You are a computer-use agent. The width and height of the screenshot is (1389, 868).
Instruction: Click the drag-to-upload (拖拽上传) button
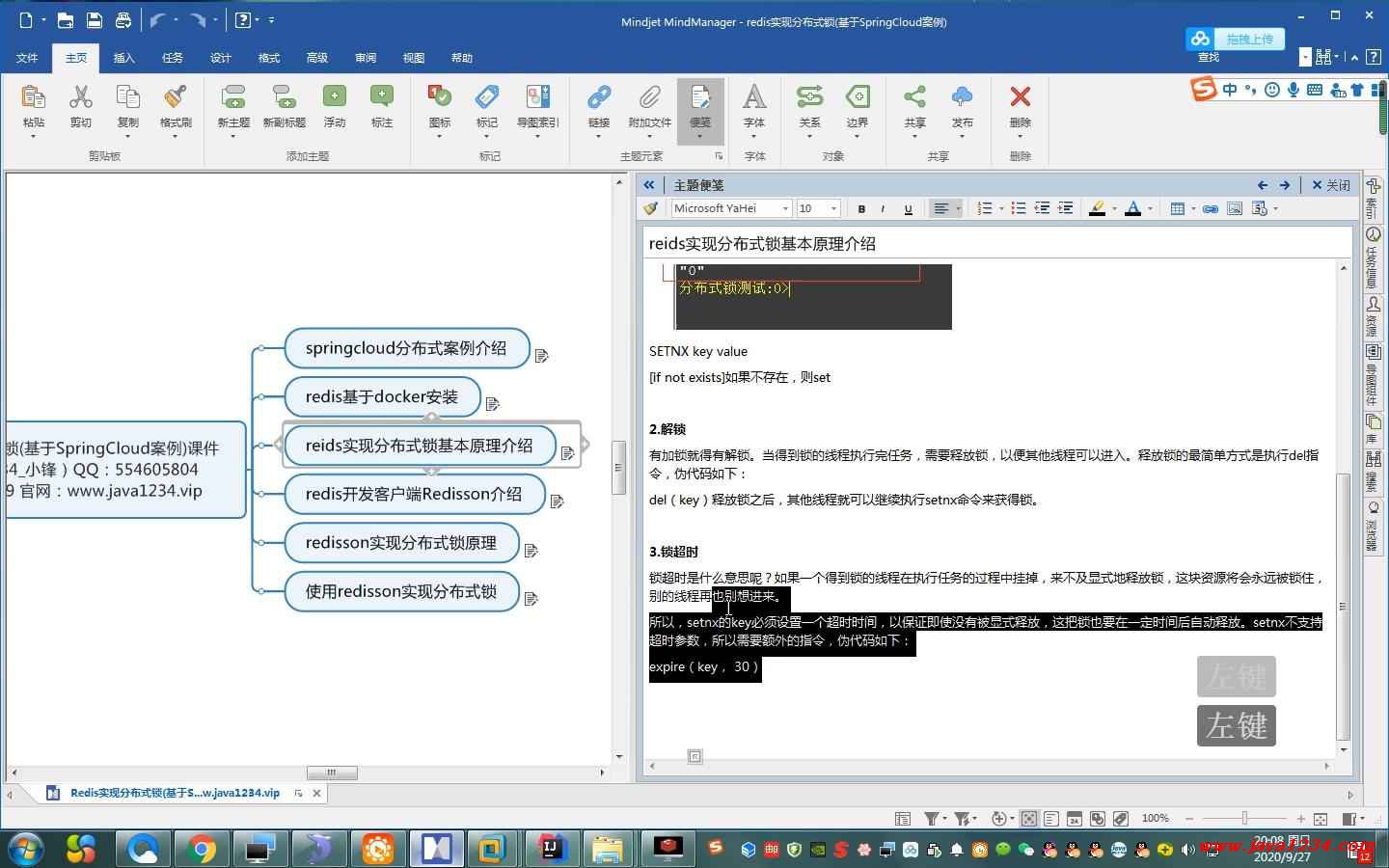(x=1235, y=39)
